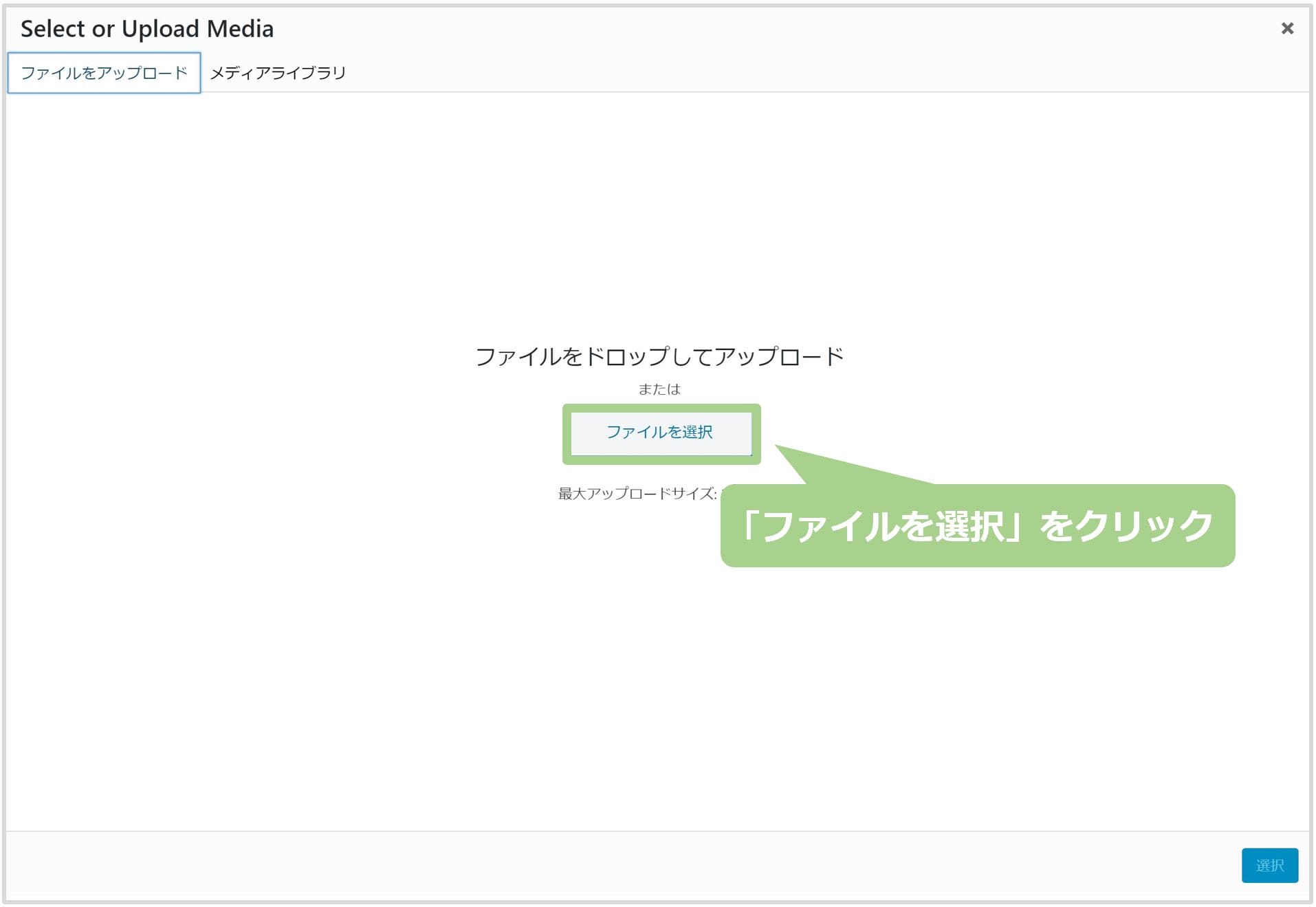The image size is (1316, 907).
Task: Close the Select or Upload Media dialog
Action: coord(1287,28)
